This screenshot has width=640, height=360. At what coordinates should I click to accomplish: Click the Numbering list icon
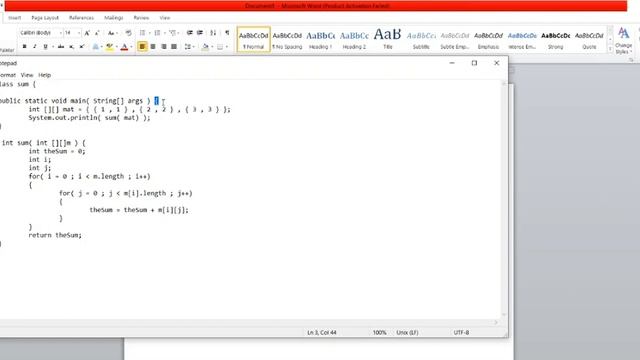159,33
